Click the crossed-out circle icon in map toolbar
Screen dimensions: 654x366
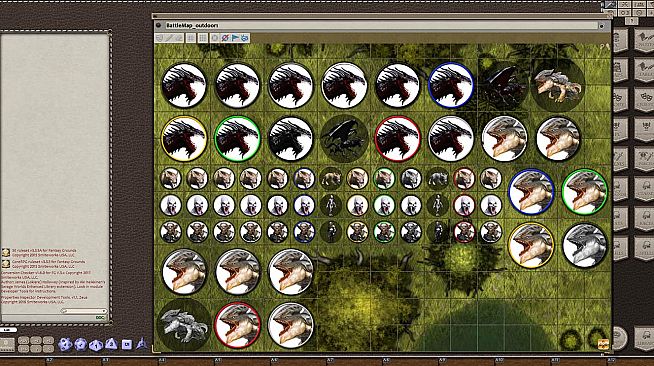225,38
